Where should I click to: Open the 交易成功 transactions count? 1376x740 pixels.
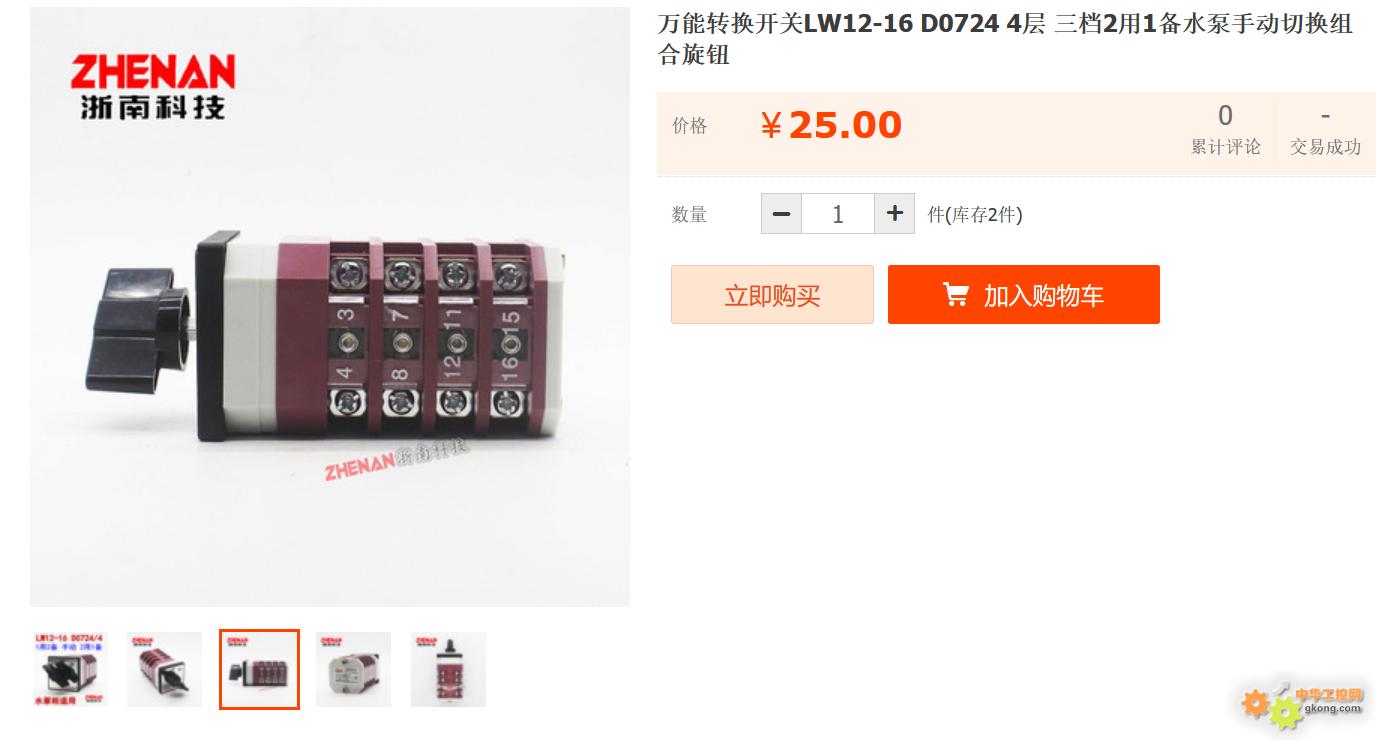pos(1325,131)
